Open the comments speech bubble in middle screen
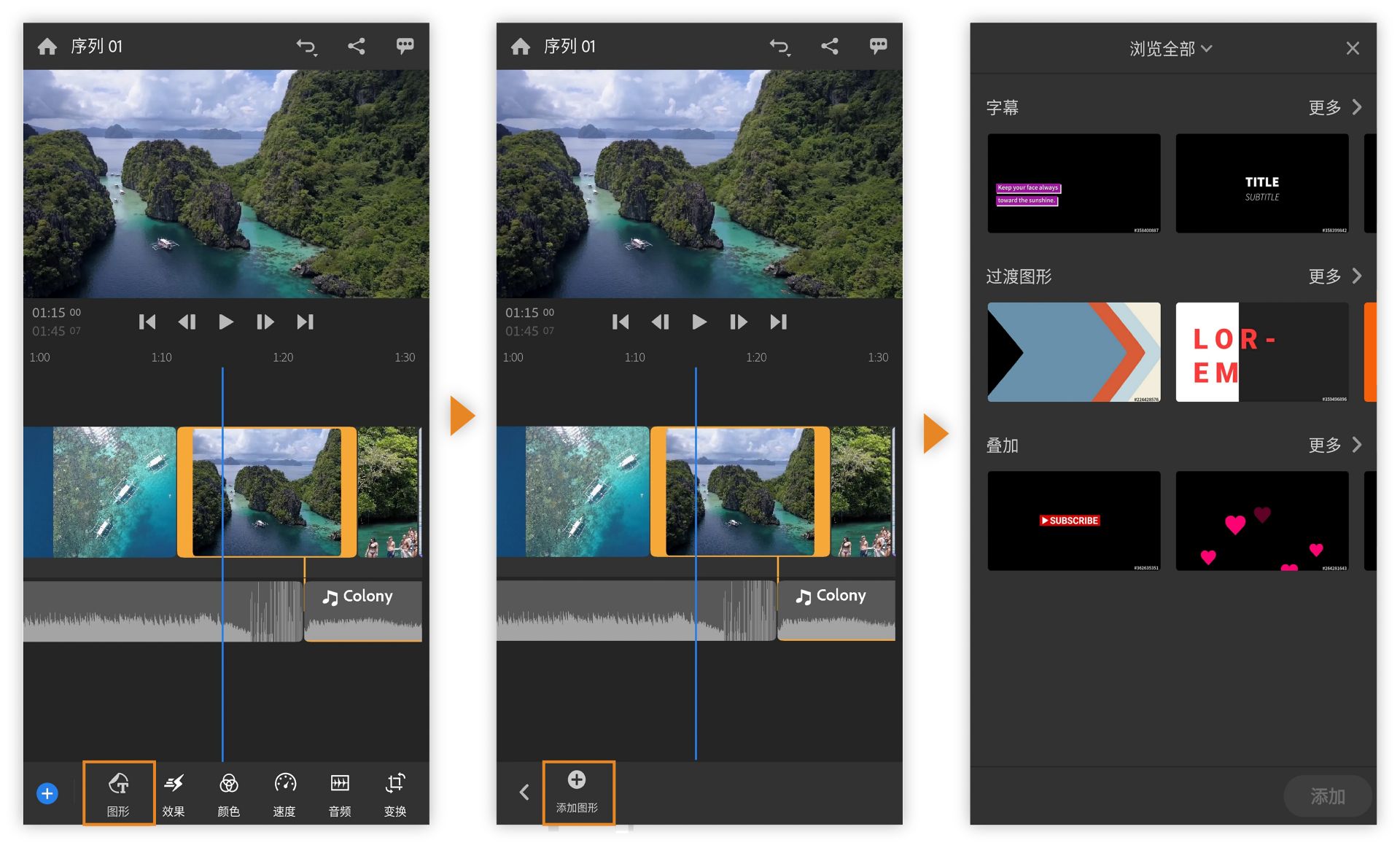 coord(878,47)
